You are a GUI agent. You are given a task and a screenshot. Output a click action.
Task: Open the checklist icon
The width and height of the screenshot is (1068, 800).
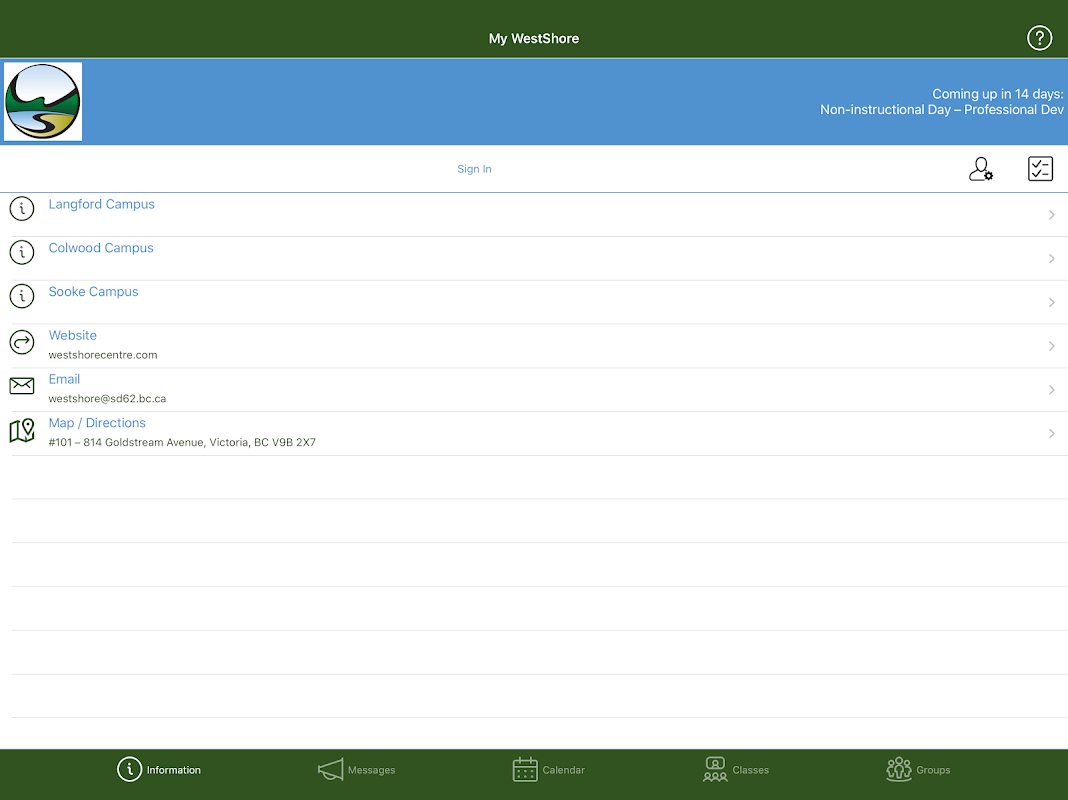coord(1039,169)
